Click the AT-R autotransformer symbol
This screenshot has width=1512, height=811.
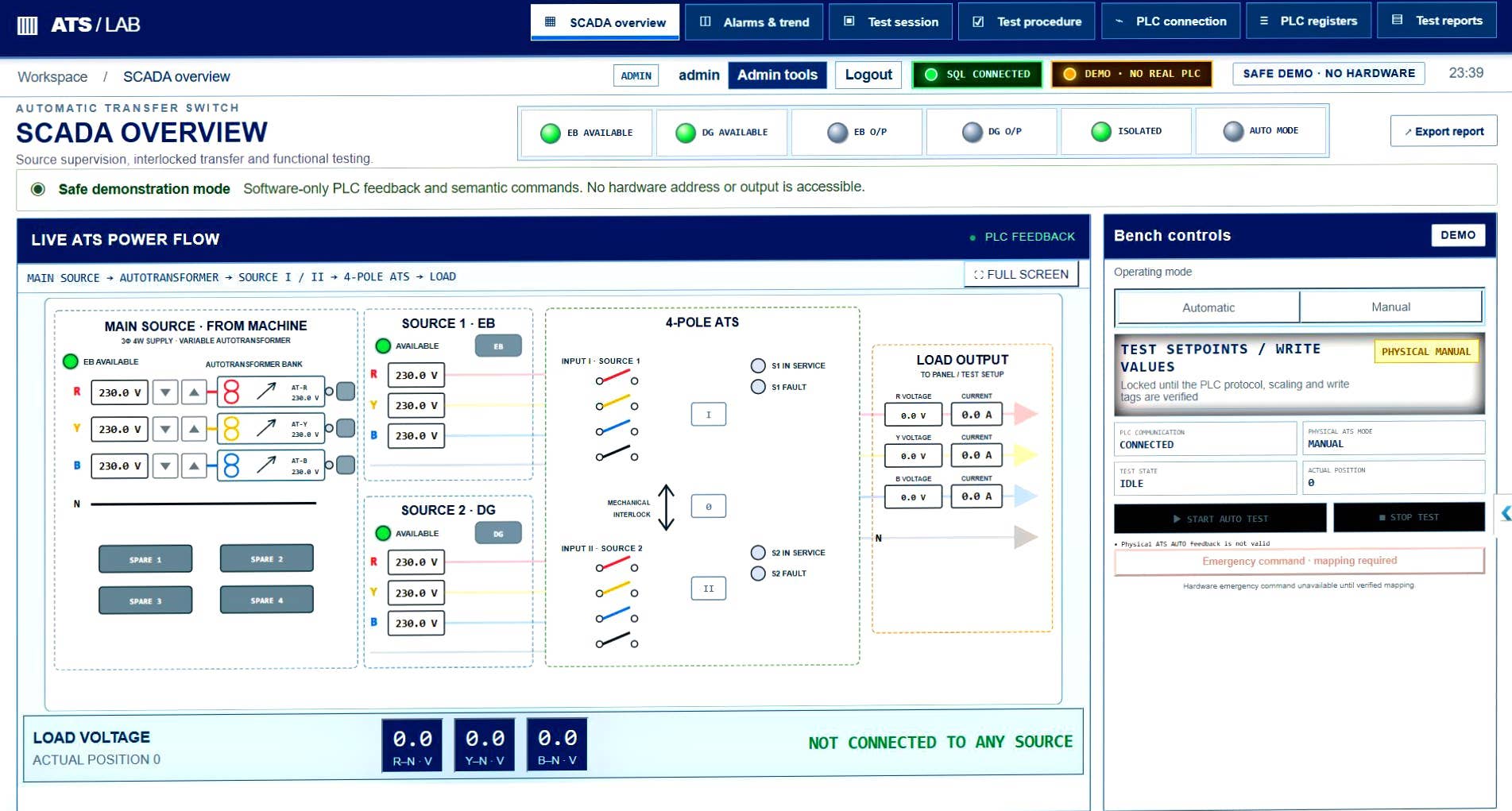271,392
